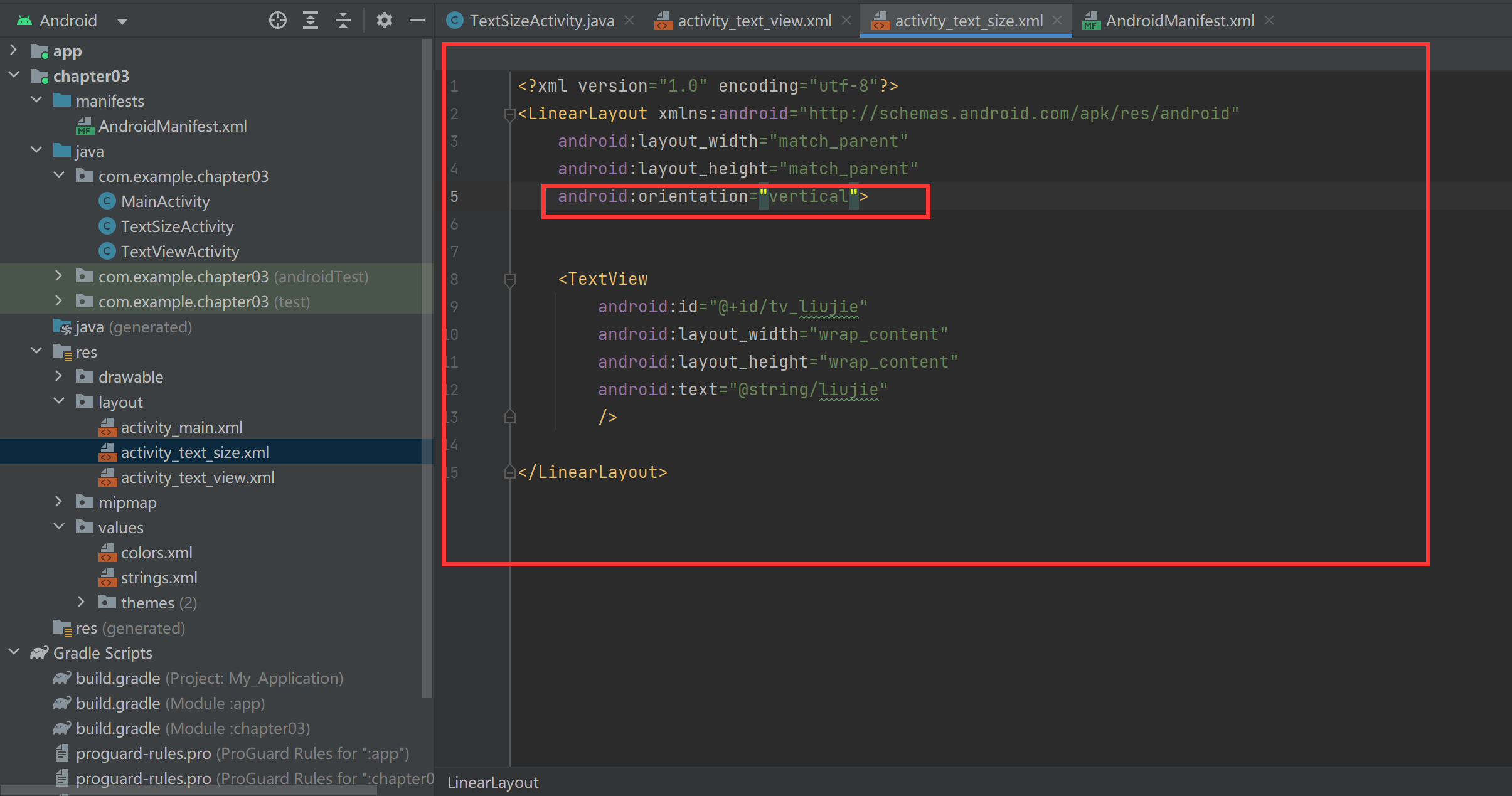Open the MainActivity class
The width and height of the screenshot is (1512, 796).
[165, 201]
